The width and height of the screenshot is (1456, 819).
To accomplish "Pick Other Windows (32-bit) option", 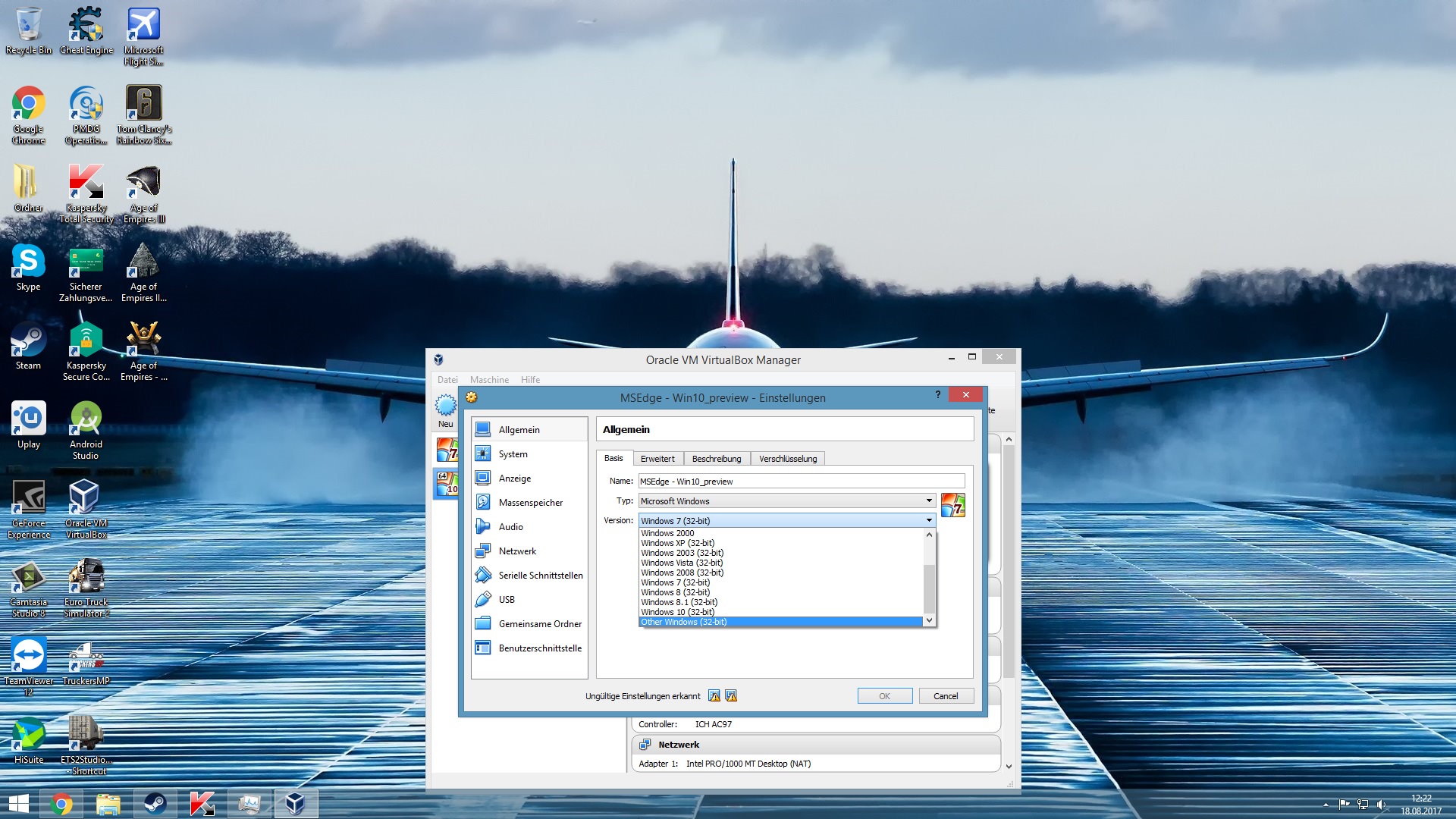I will coord(683,622).
